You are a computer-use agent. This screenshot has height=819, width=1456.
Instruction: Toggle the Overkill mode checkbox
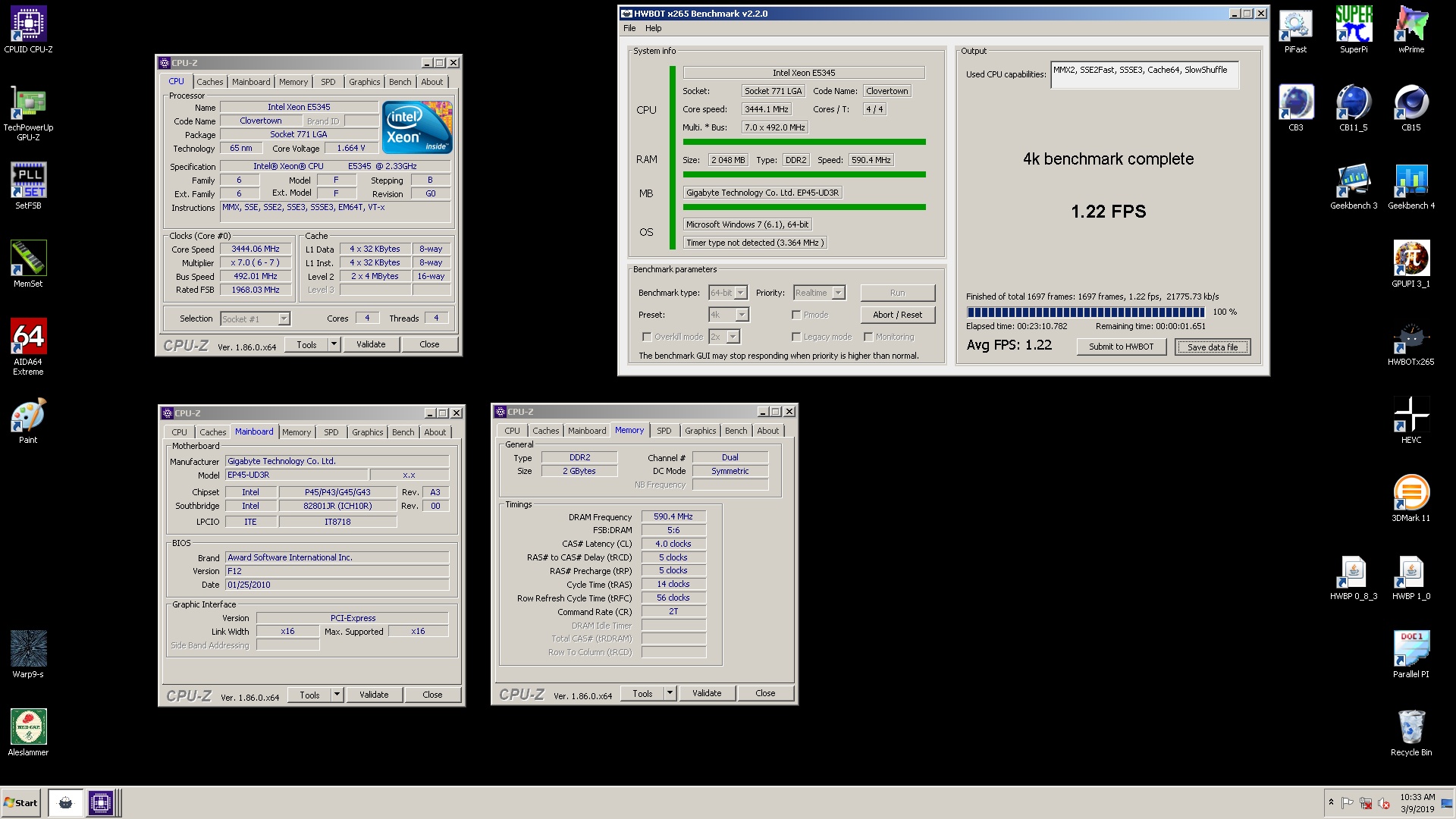click(x=647, y=337)
